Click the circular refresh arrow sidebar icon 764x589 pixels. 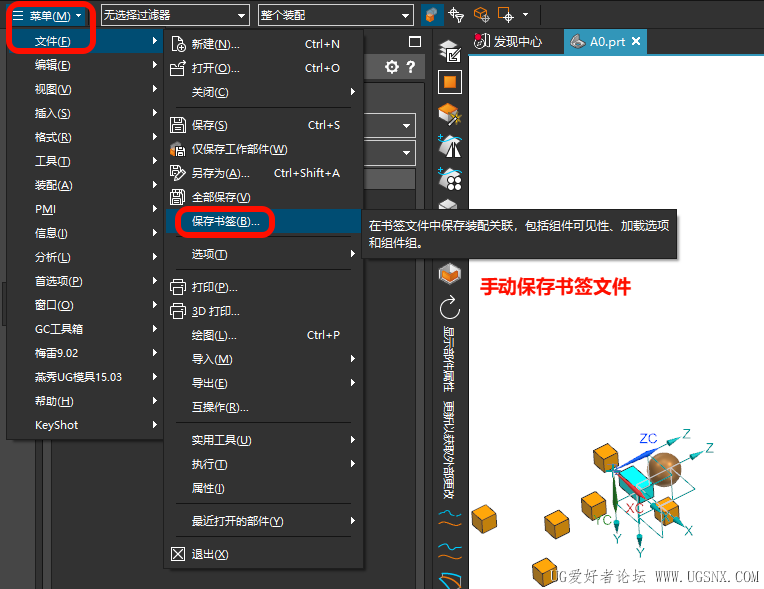coord(450,307)
